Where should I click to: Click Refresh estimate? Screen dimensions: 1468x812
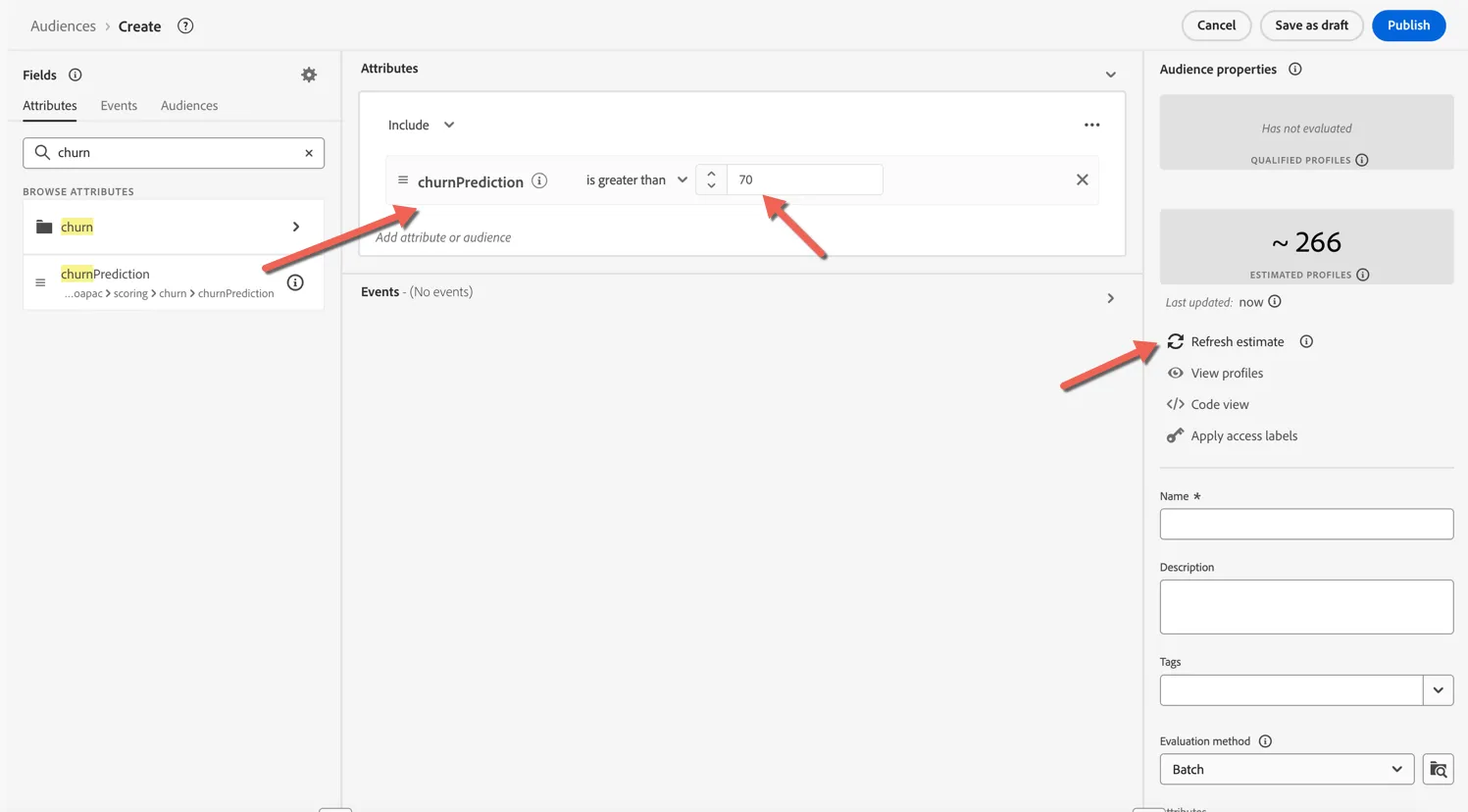tap(1226, 341)
